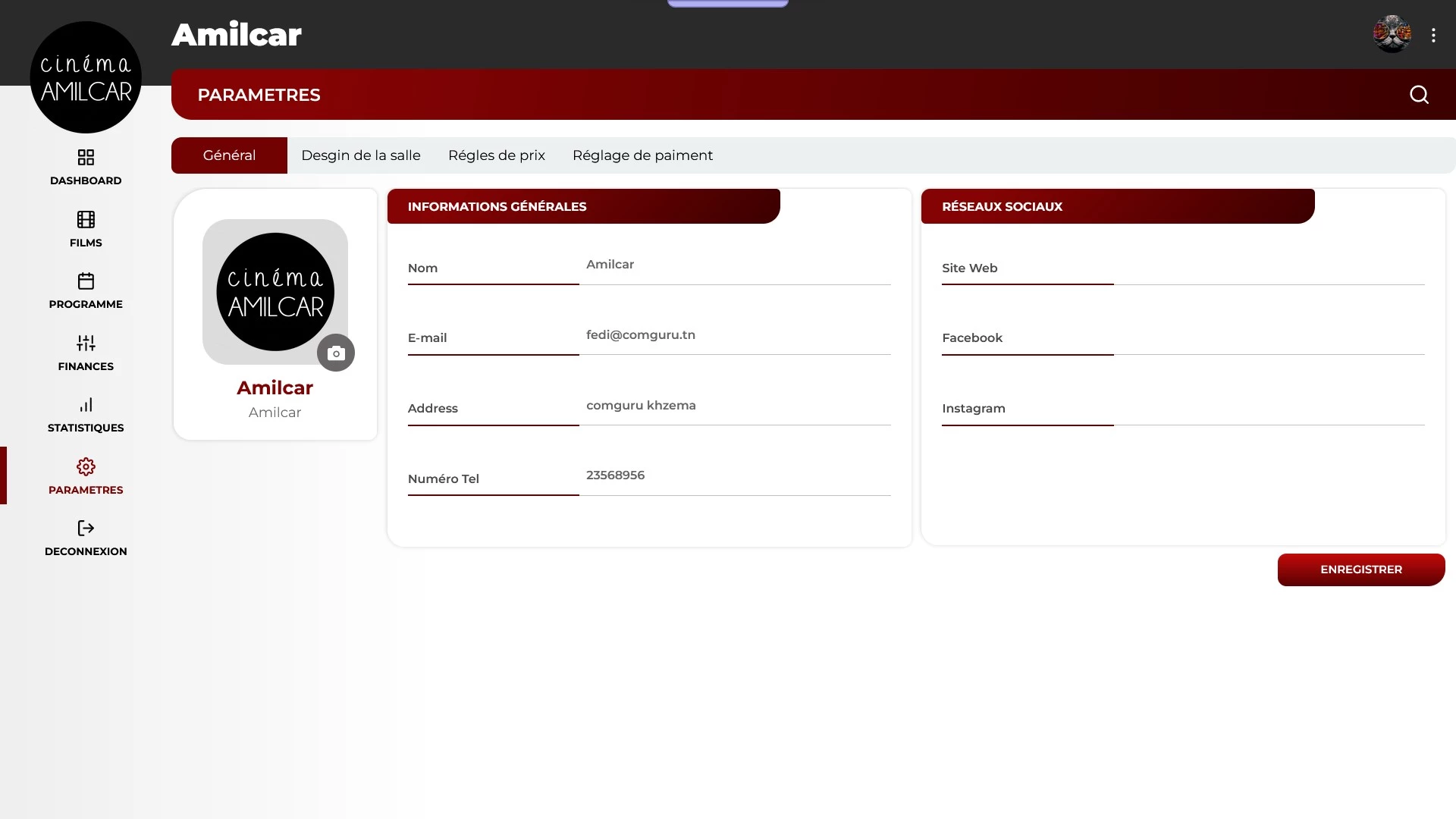The width and height of the screenshot is (1456, 819).
Task: Click the E-mail label
Action: [x=427, y=337]
